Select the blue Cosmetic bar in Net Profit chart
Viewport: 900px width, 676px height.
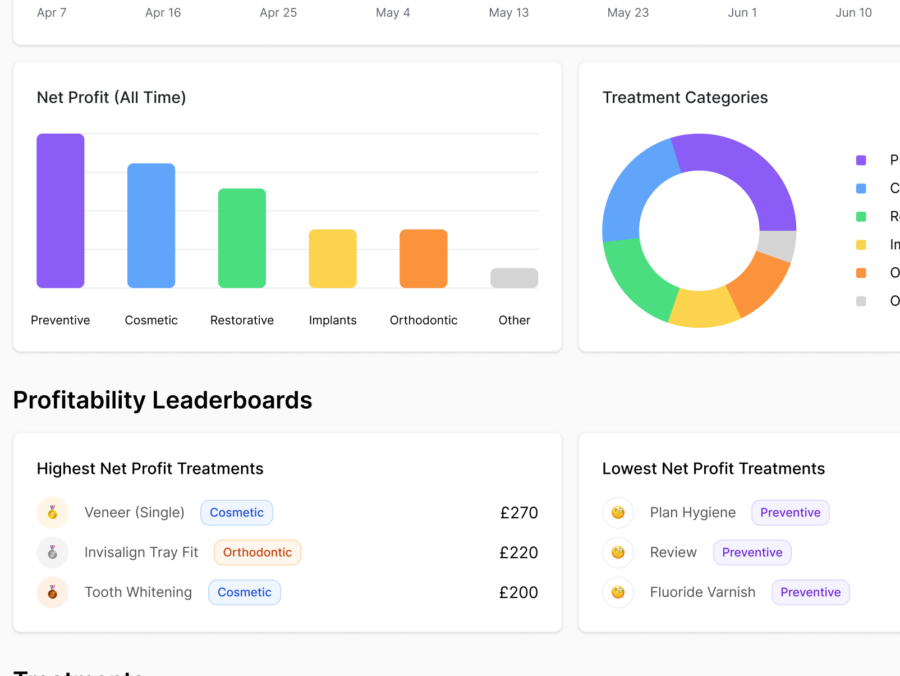151,226
